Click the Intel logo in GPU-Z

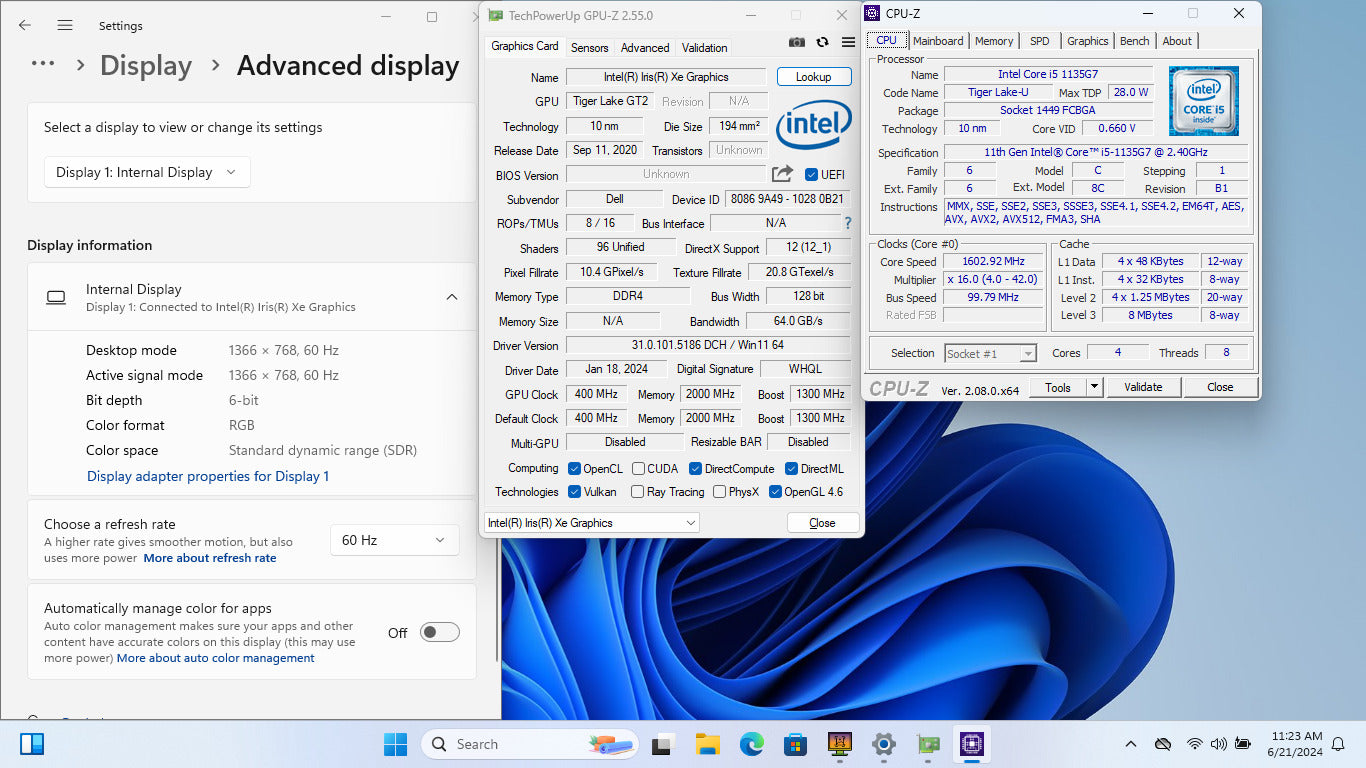(814, 124)
